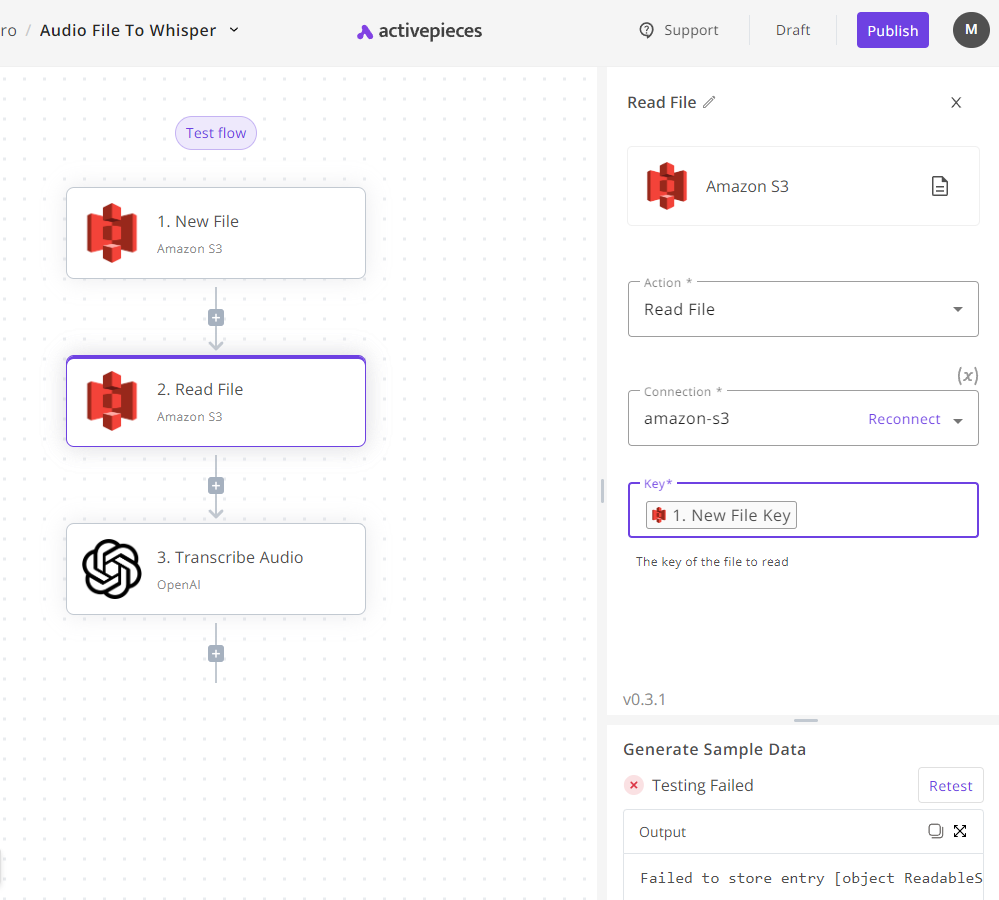Select the 1. New File step

click(216, 233)
